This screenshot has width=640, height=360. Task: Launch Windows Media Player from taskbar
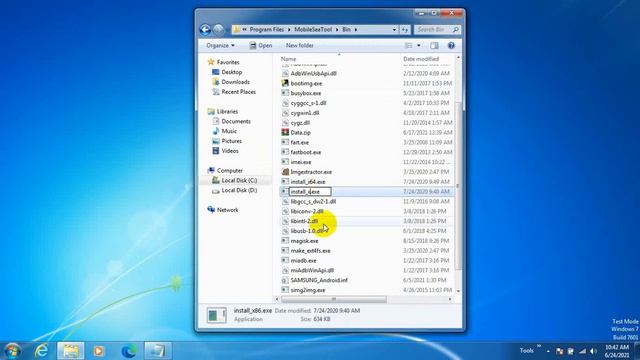point(98,351)
